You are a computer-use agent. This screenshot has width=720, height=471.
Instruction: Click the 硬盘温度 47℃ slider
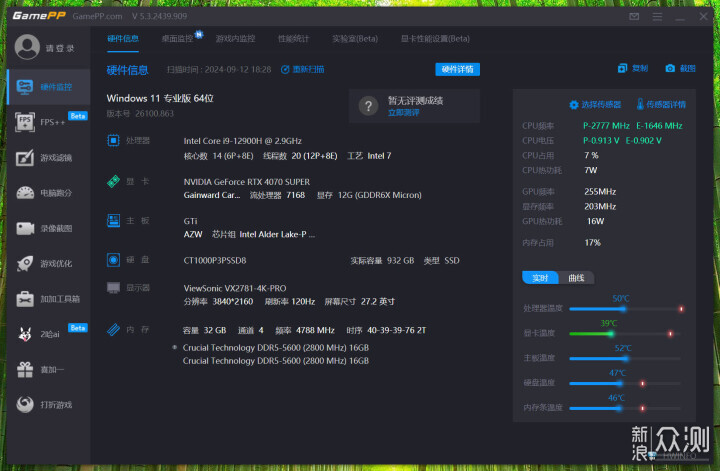(625, 383)
